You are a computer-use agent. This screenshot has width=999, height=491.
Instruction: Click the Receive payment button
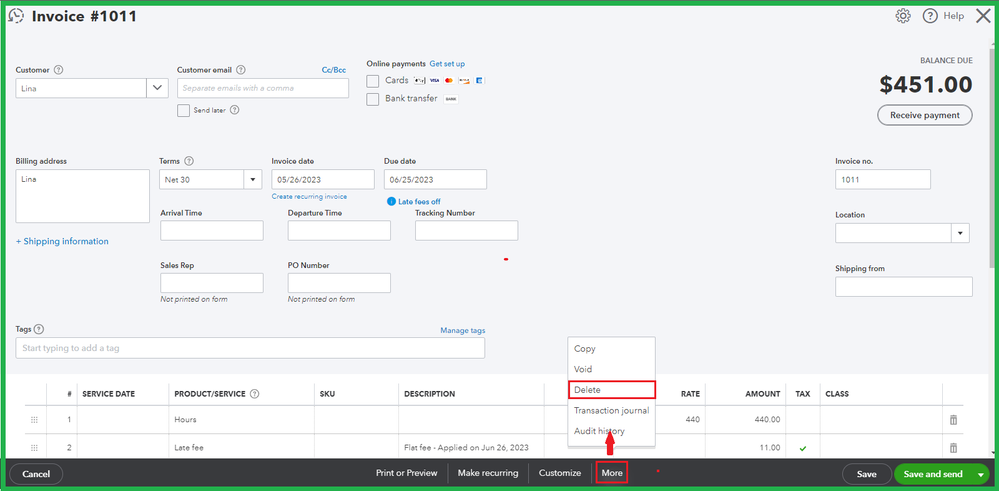(924, 115)
